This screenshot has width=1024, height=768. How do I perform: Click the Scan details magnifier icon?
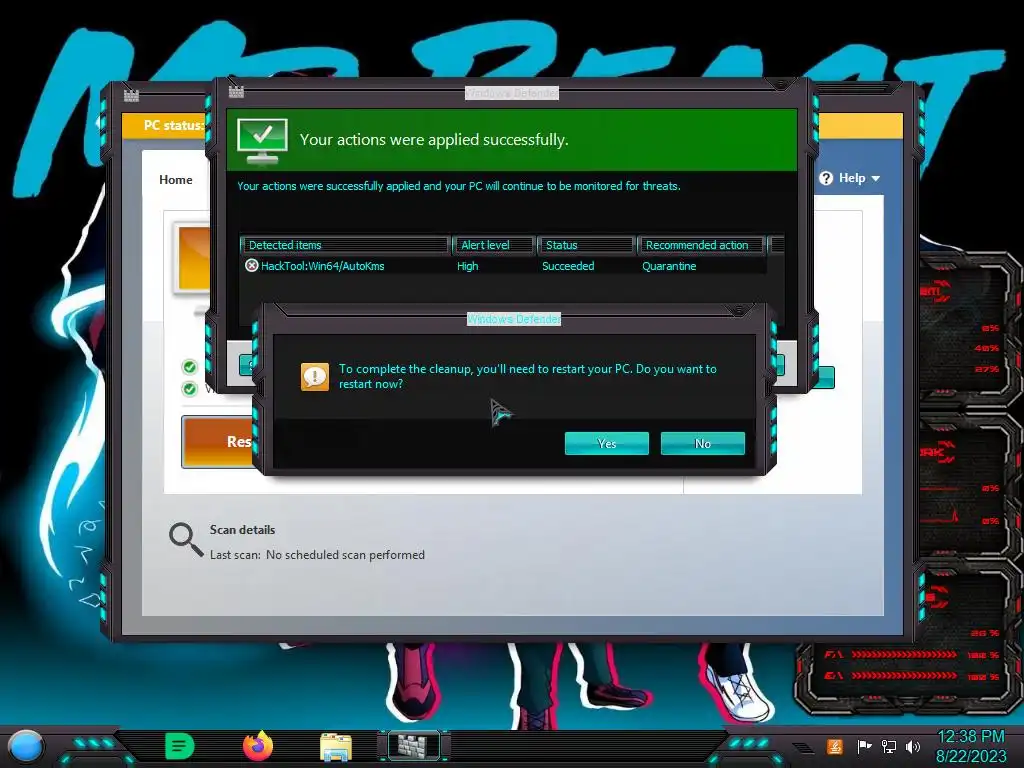pyautogui.click(x=186, y=540)
